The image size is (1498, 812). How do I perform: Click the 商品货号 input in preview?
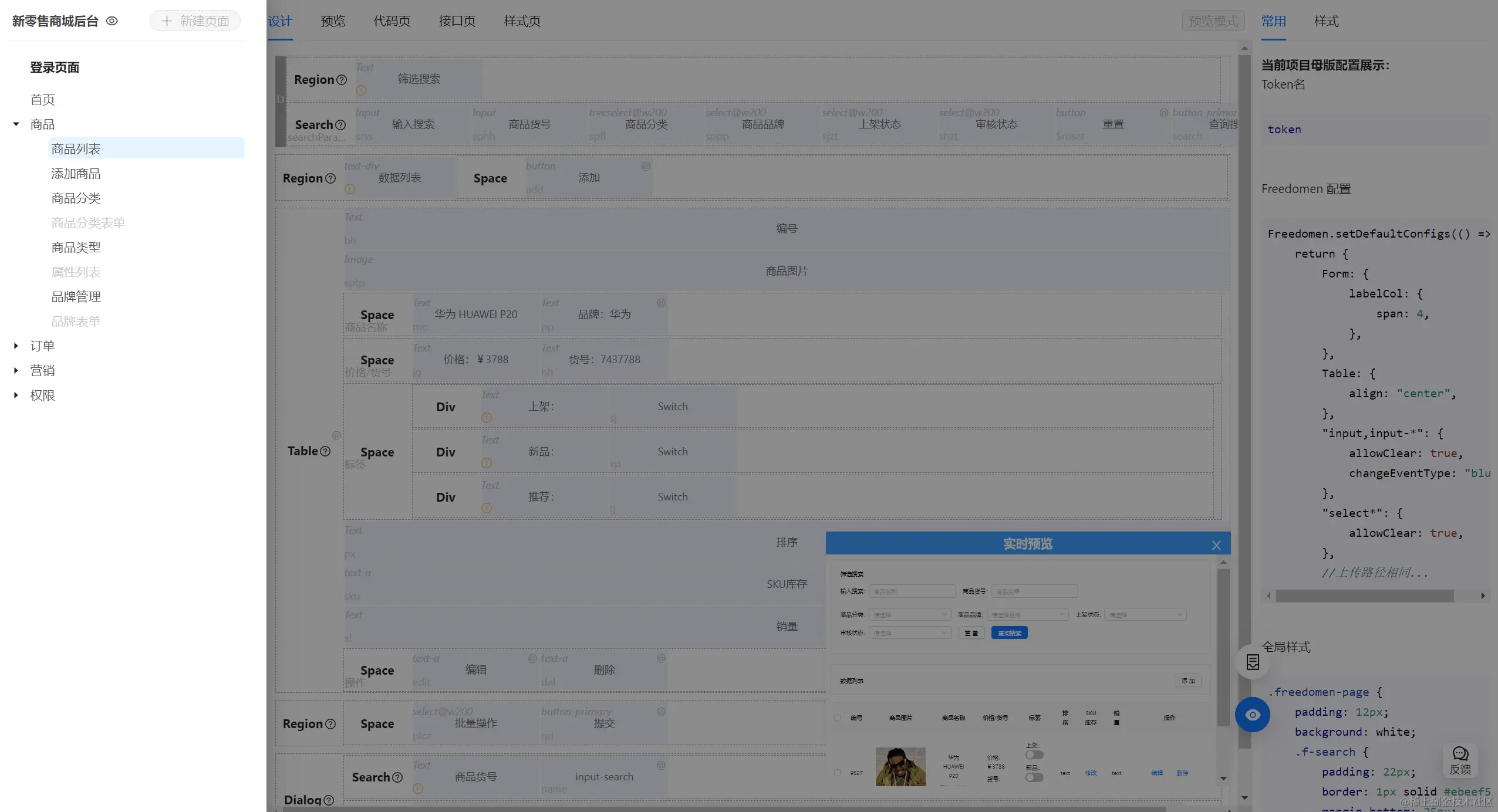1034,591
